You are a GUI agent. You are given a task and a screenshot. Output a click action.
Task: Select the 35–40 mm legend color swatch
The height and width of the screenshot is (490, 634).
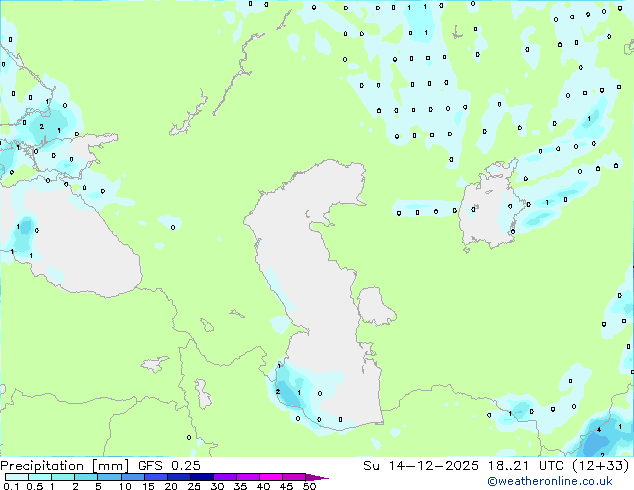point(248,477)
